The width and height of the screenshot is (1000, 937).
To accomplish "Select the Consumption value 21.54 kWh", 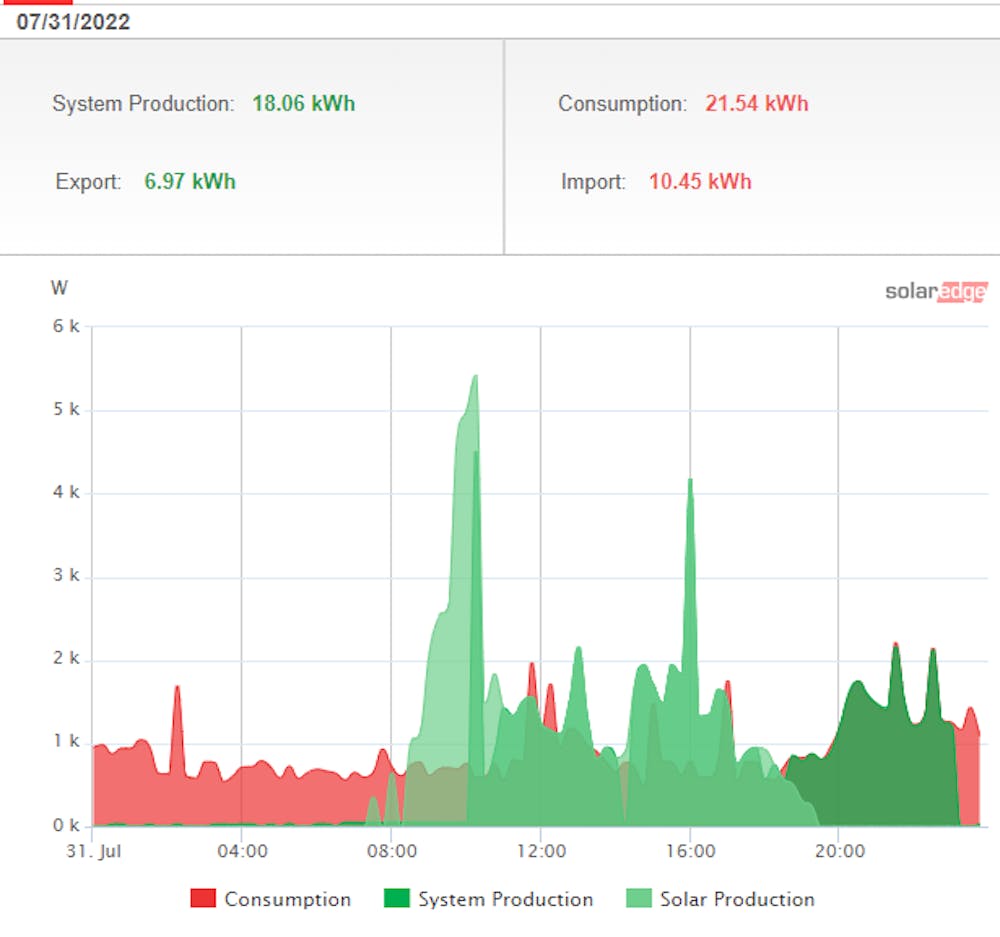I will pos(756,103).
